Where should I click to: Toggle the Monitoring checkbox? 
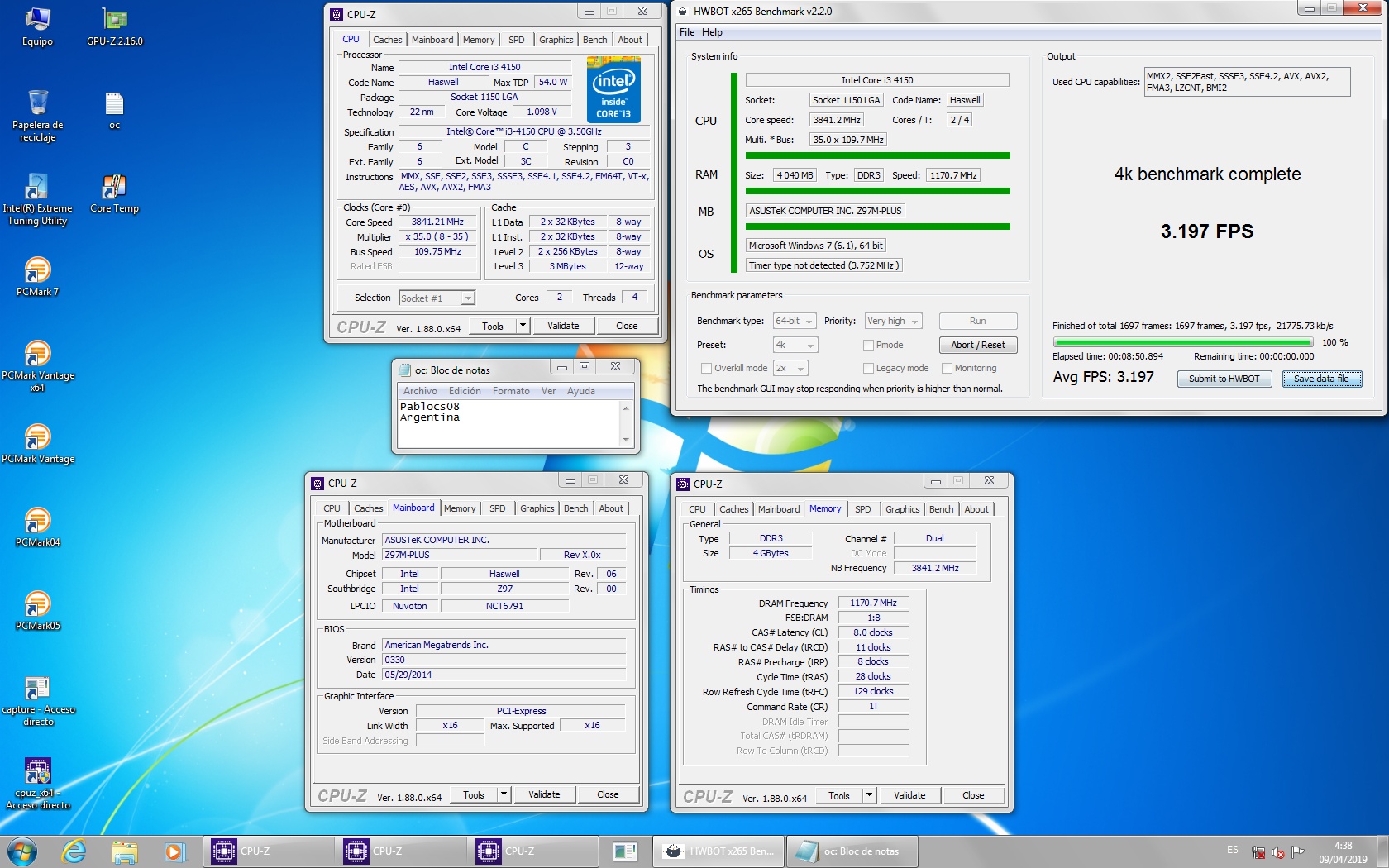click(x=947, y=369)
